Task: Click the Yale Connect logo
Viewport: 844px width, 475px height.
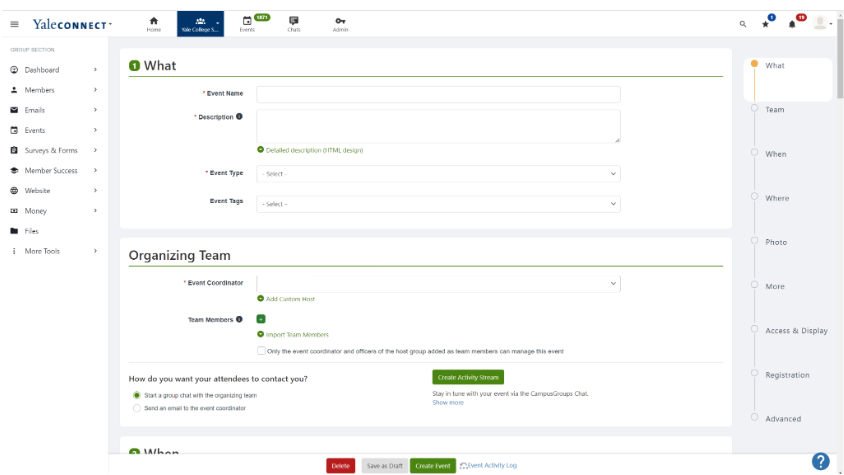Action: (x=70, y=24)
